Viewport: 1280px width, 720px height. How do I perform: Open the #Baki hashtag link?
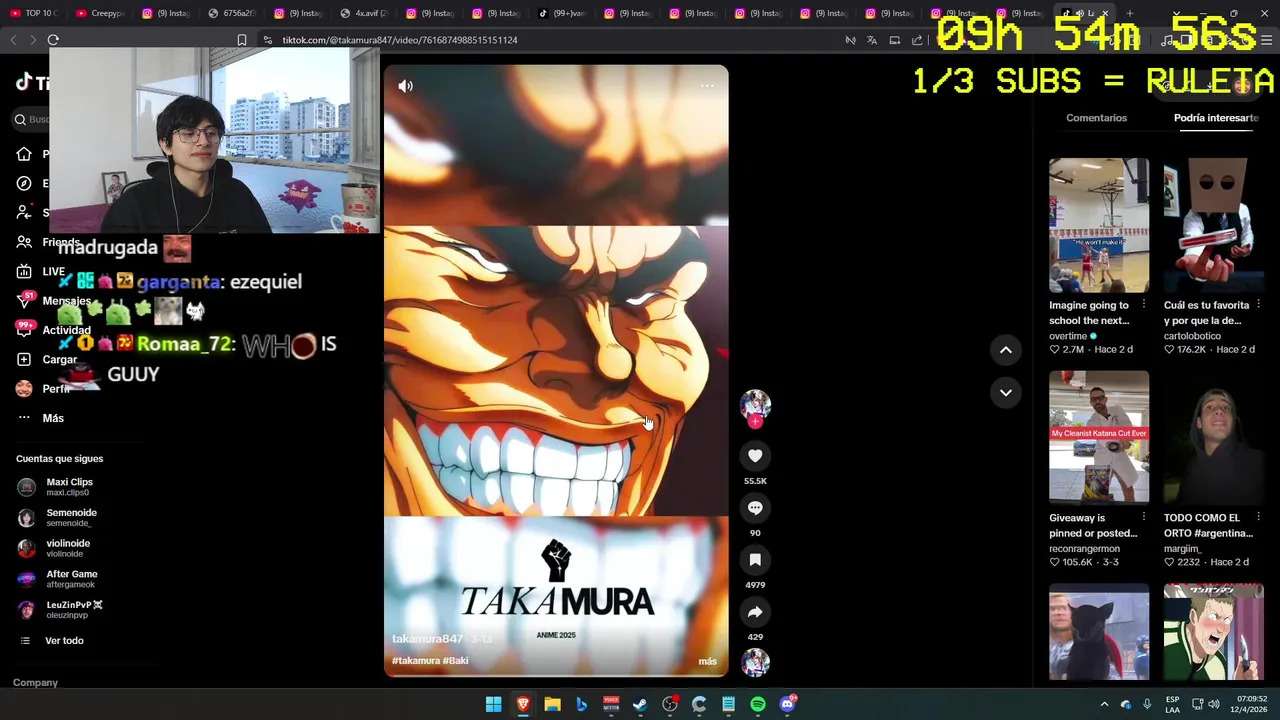coord(455,661)
